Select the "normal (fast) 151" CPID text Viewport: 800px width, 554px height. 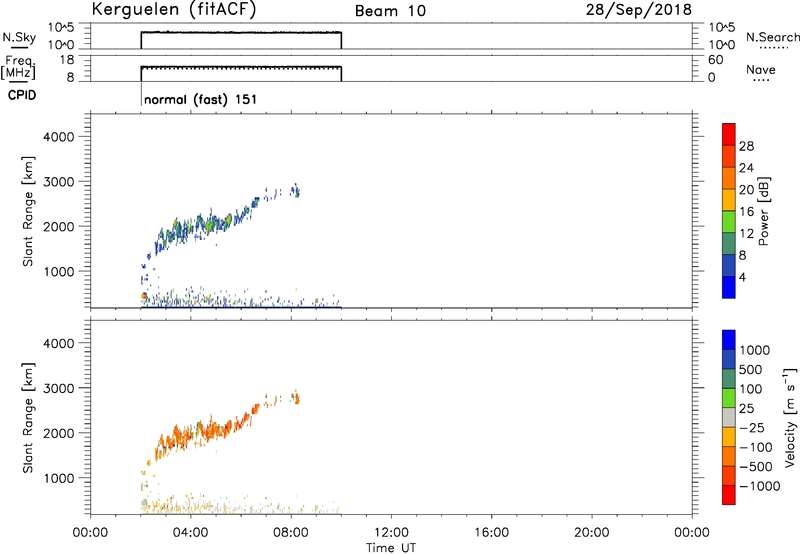pos(201,99)
